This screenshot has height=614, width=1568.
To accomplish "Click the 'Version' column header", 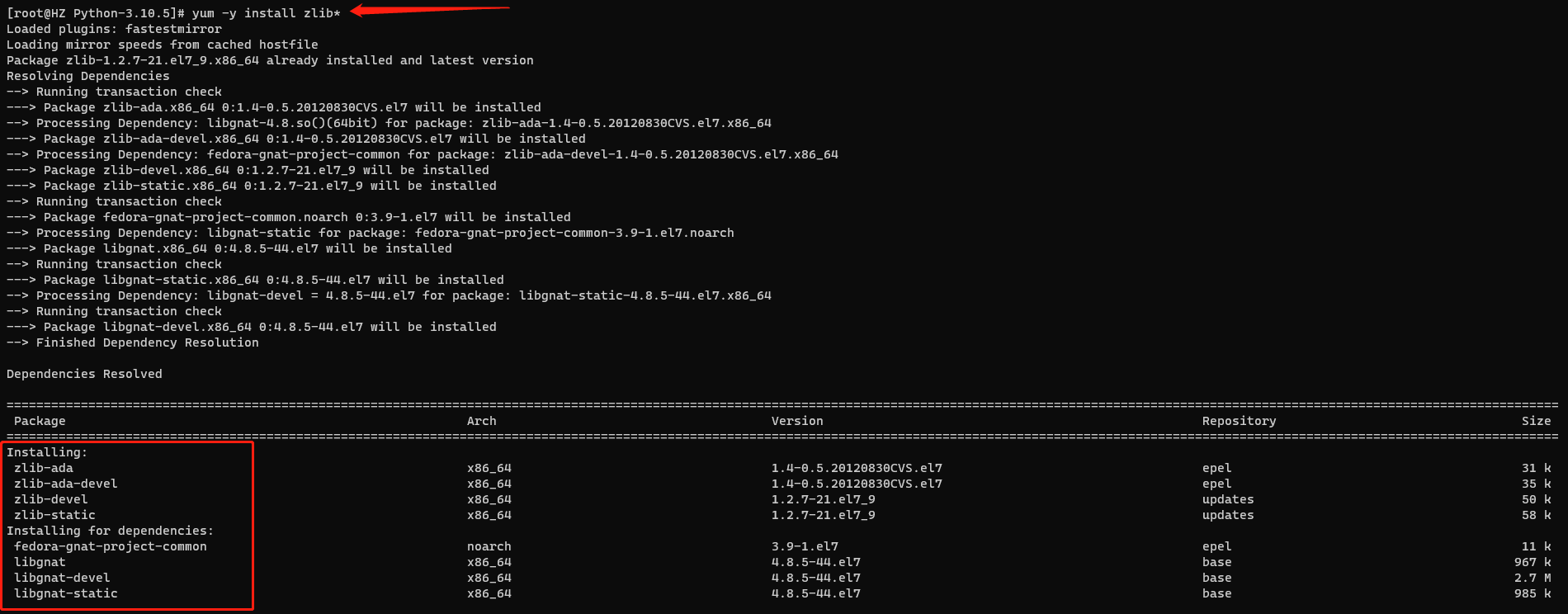I will point(797,421).
